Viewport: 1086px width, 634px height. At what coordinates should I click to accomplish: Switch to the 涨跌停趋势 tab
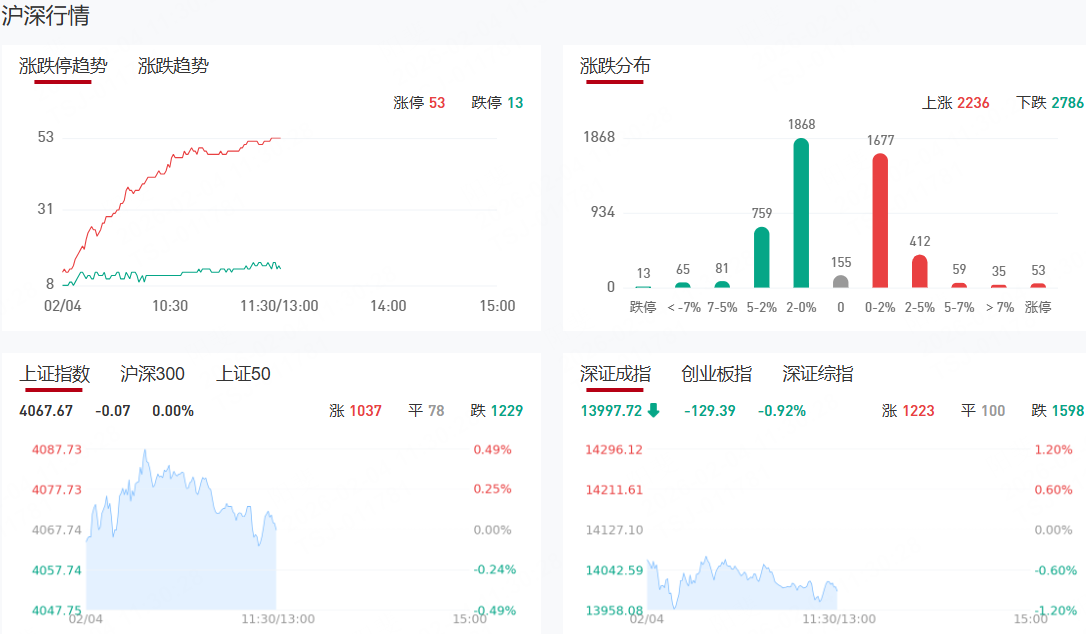tap(63, 67)
